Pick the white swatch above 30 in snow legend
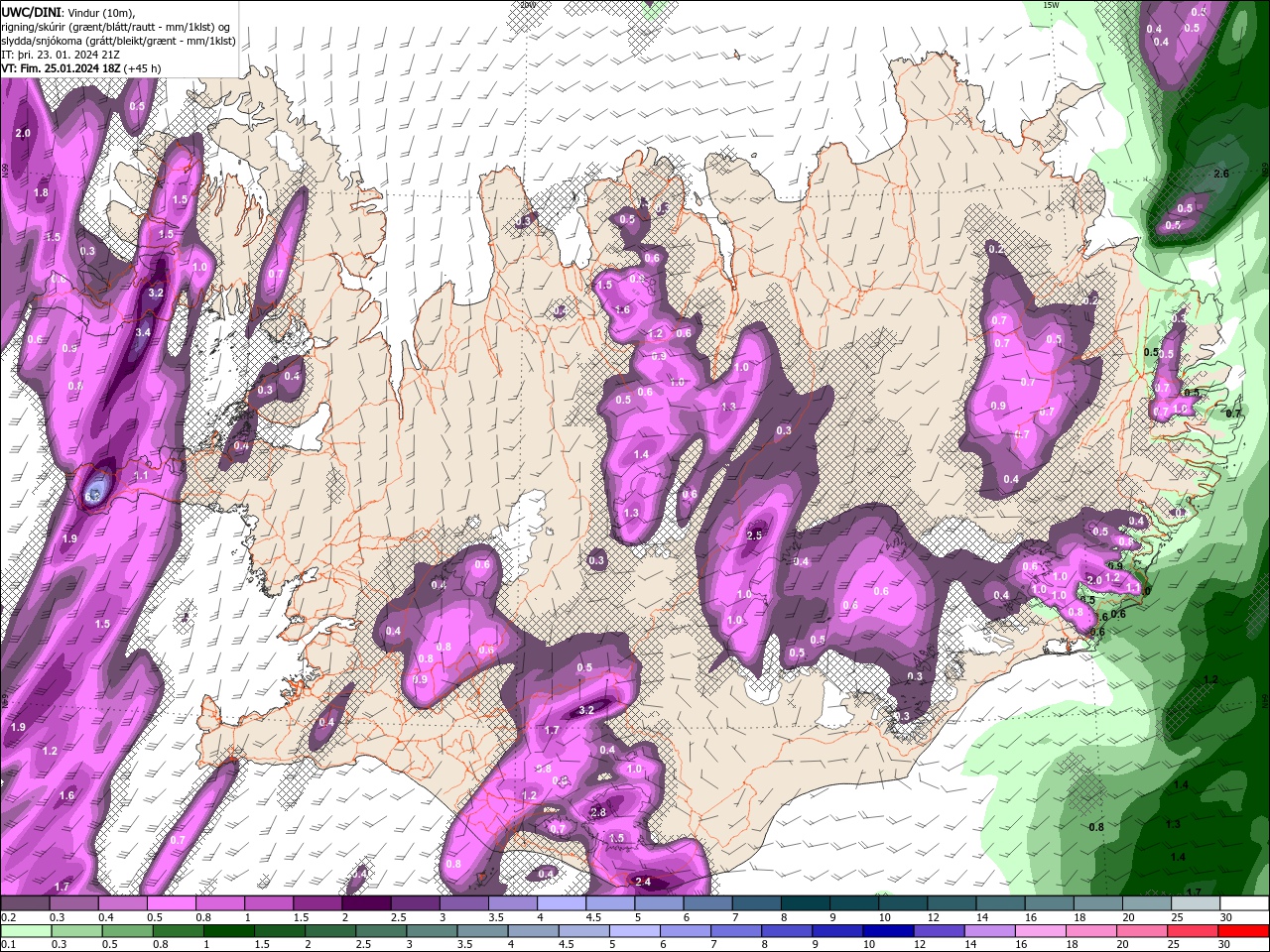 (x=1243, y=903)
